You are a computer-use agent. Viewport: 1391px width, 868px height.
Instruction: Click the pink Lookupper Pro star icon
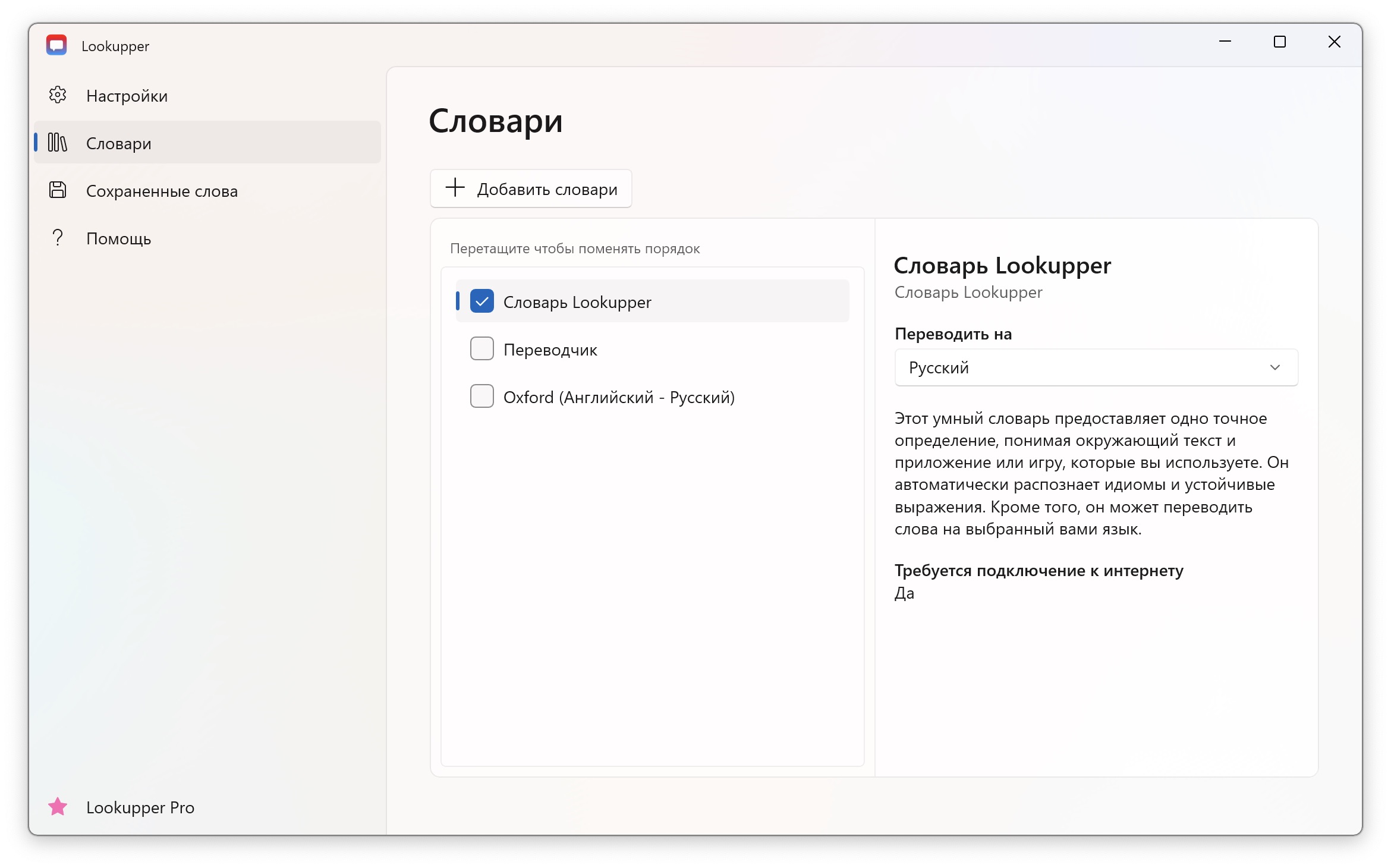point(58,807)
